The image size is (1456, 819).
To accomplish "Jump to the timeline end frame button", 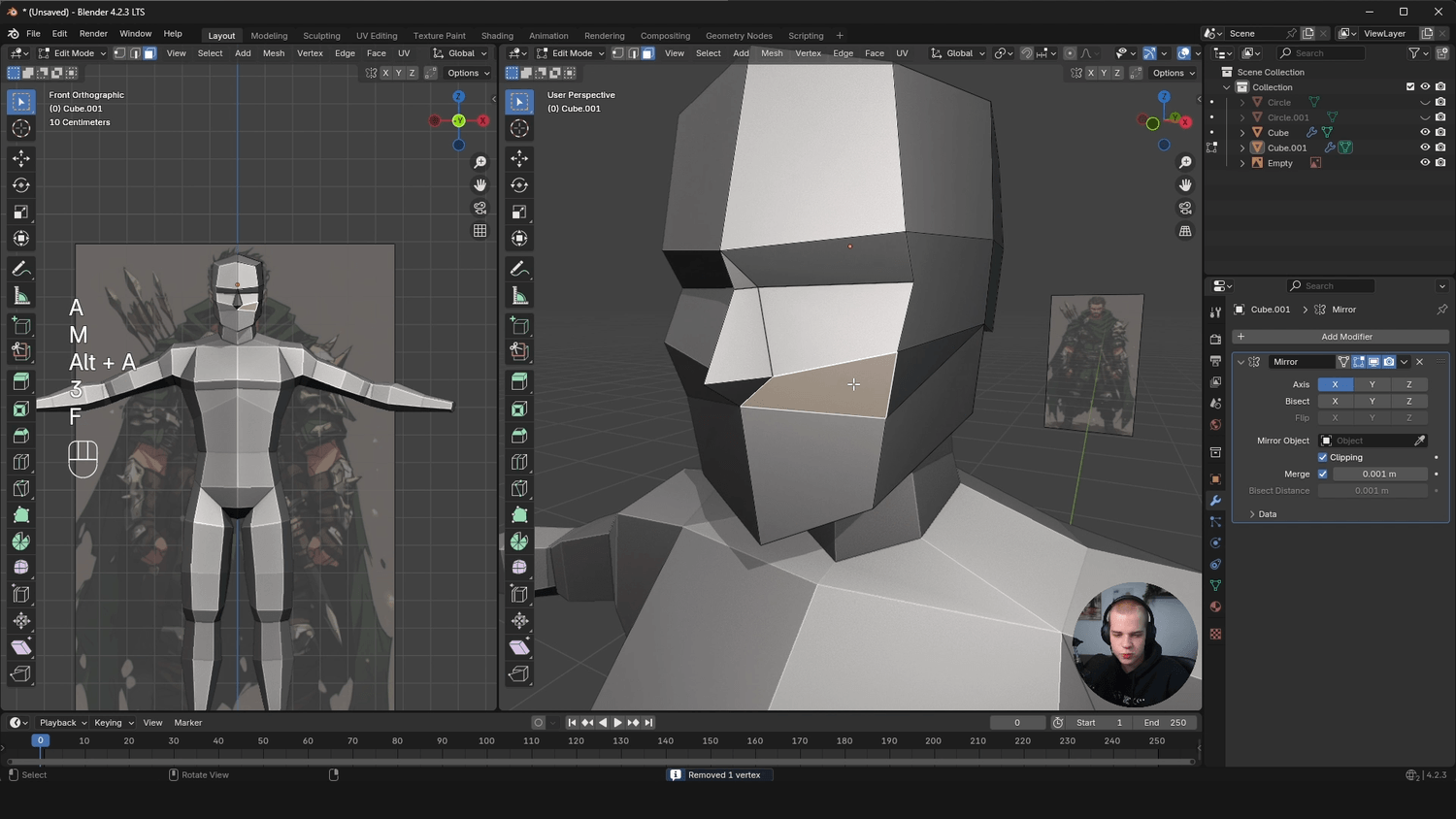I will pyautogui.click(x=649, y=722).
